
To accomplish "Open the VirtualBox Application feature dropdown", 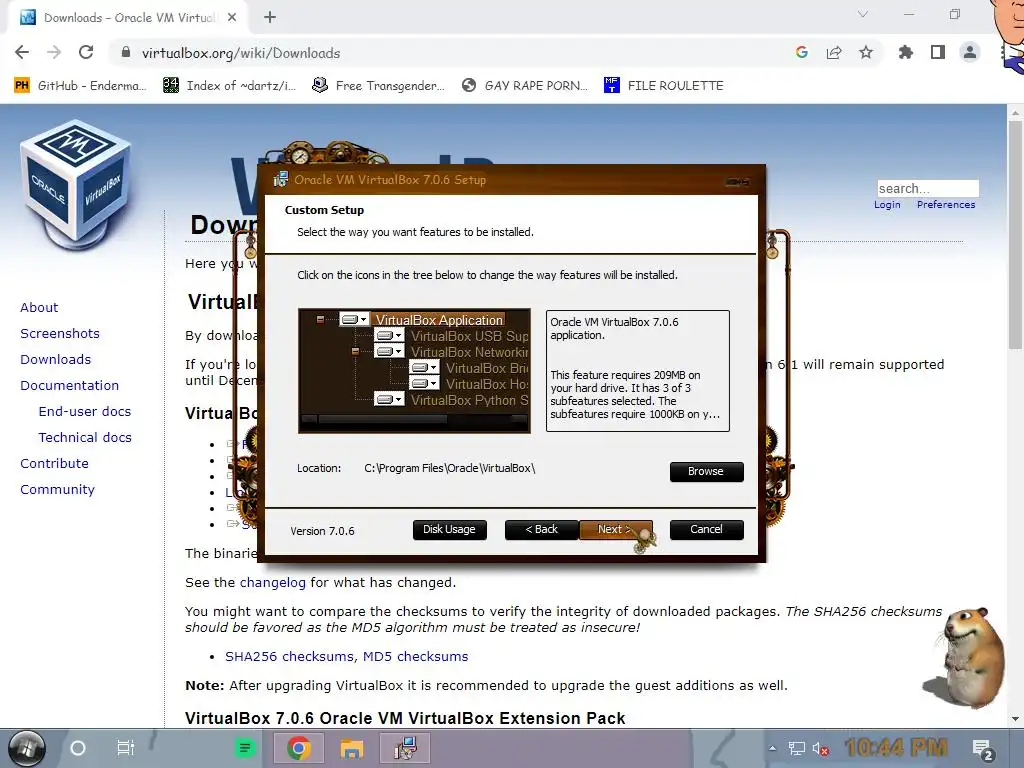I will [355, 320].
